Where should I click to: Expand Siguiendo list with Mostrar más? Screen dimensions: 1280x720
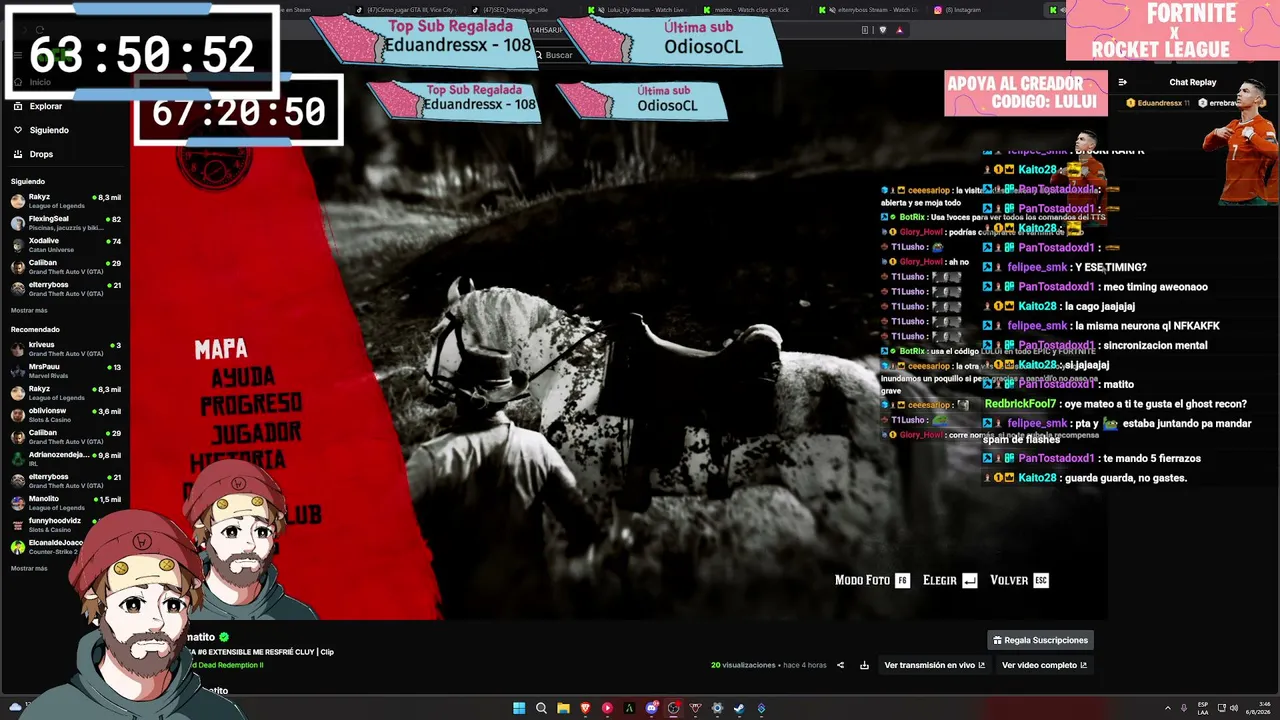coord(29,311)
